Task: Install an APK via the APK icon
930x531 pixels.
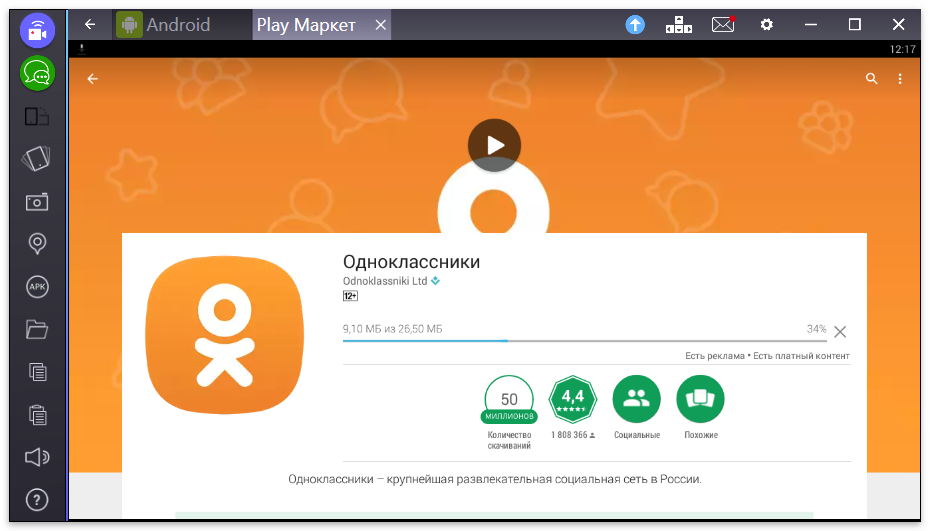Action: [x=37, y=287]
